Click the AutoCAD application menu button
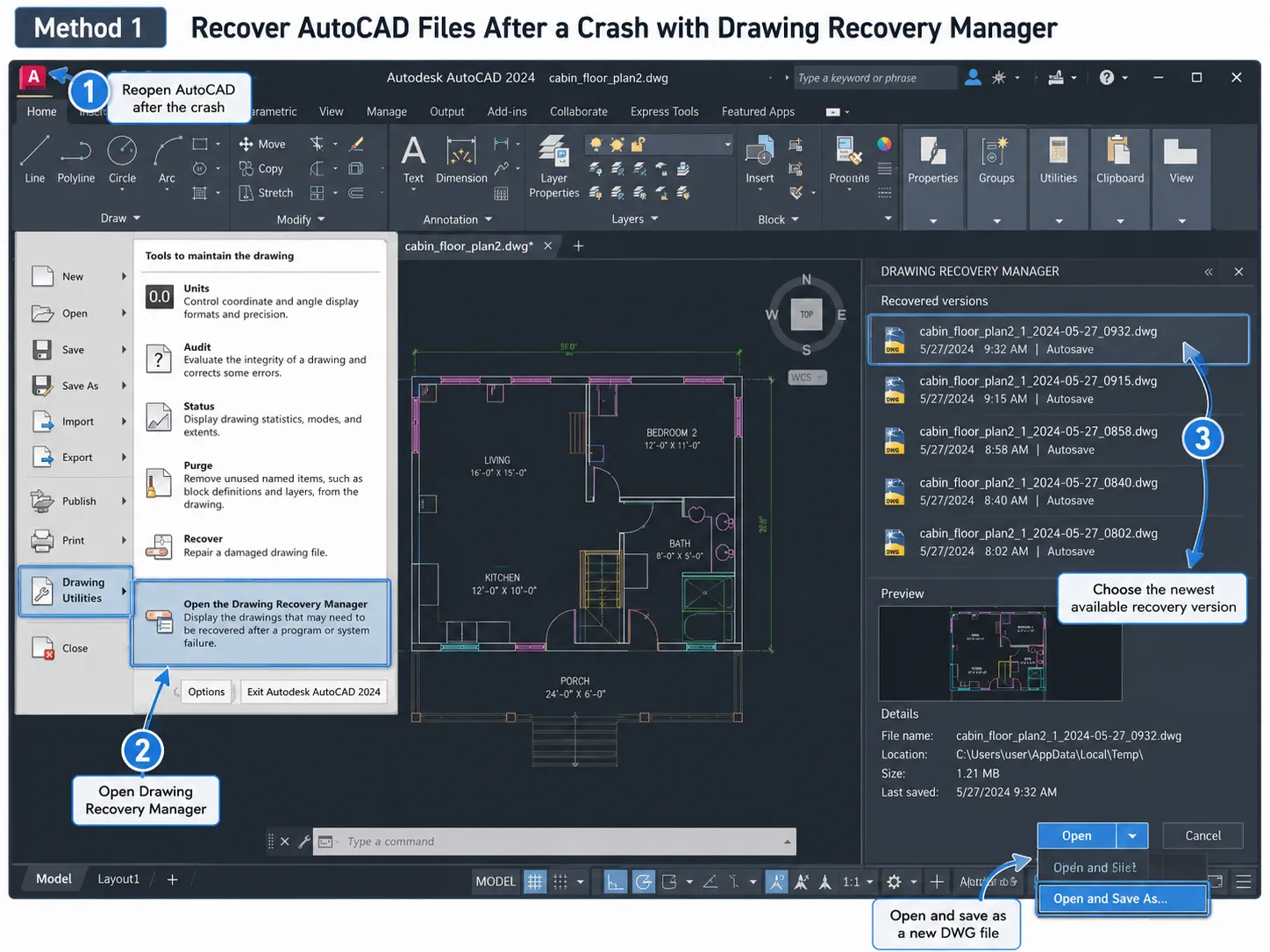The width and height of the screenshot is (1270, 952). (x=33, y=77)
